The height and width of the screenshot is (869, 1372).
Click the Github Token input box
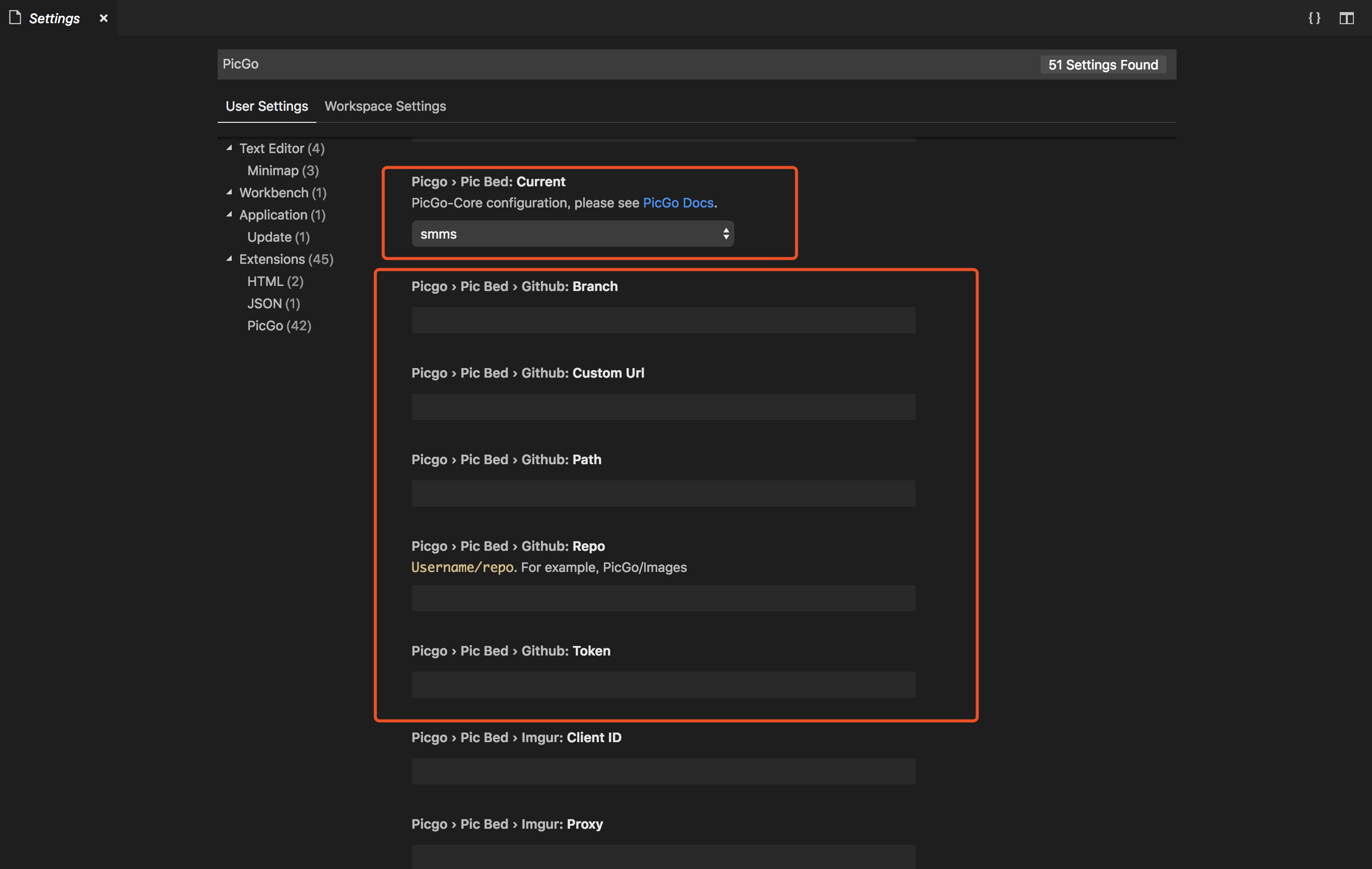[663, 685]
